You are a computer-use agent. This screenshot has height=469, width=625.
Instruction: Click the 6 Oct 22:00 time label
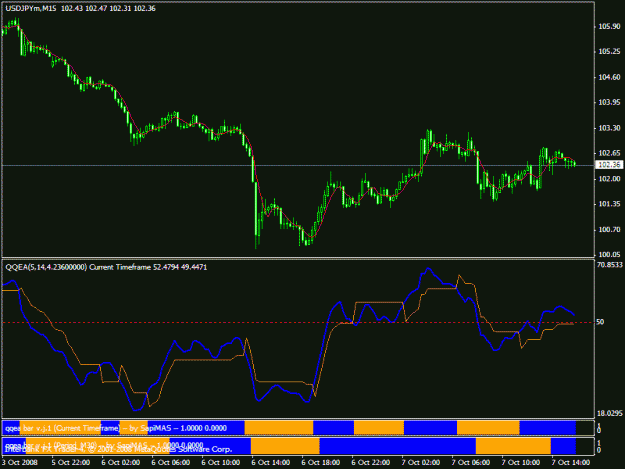[x=371, y=463]
